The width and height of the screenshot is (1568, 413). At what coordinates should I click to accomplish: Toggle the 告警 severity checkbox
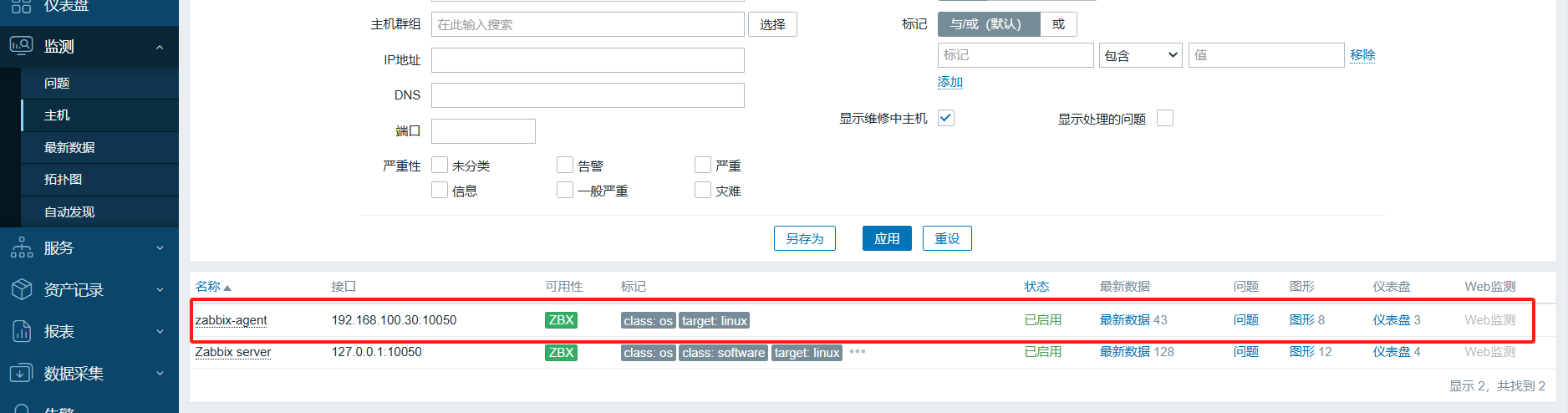[x=565, y=165]
